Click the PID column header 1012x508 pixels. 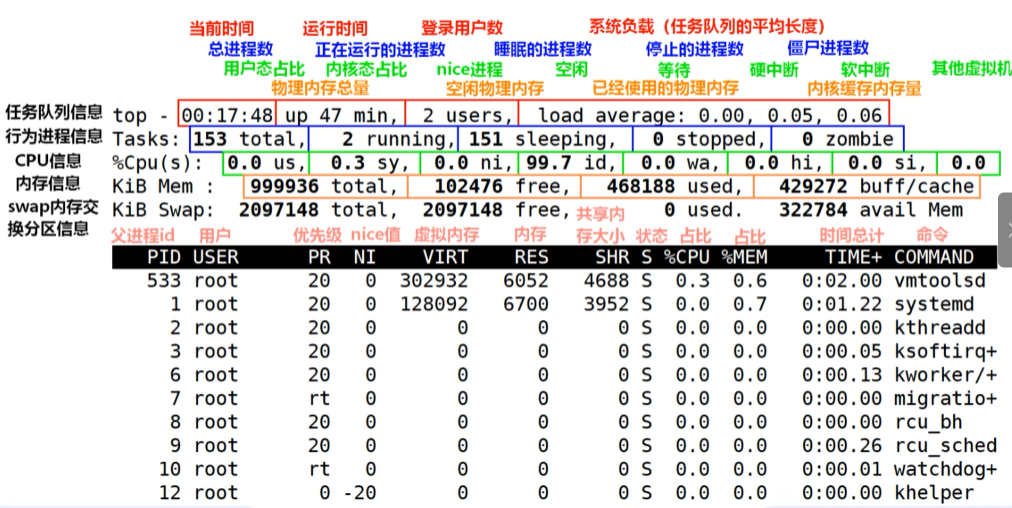(x=164, y=257)
